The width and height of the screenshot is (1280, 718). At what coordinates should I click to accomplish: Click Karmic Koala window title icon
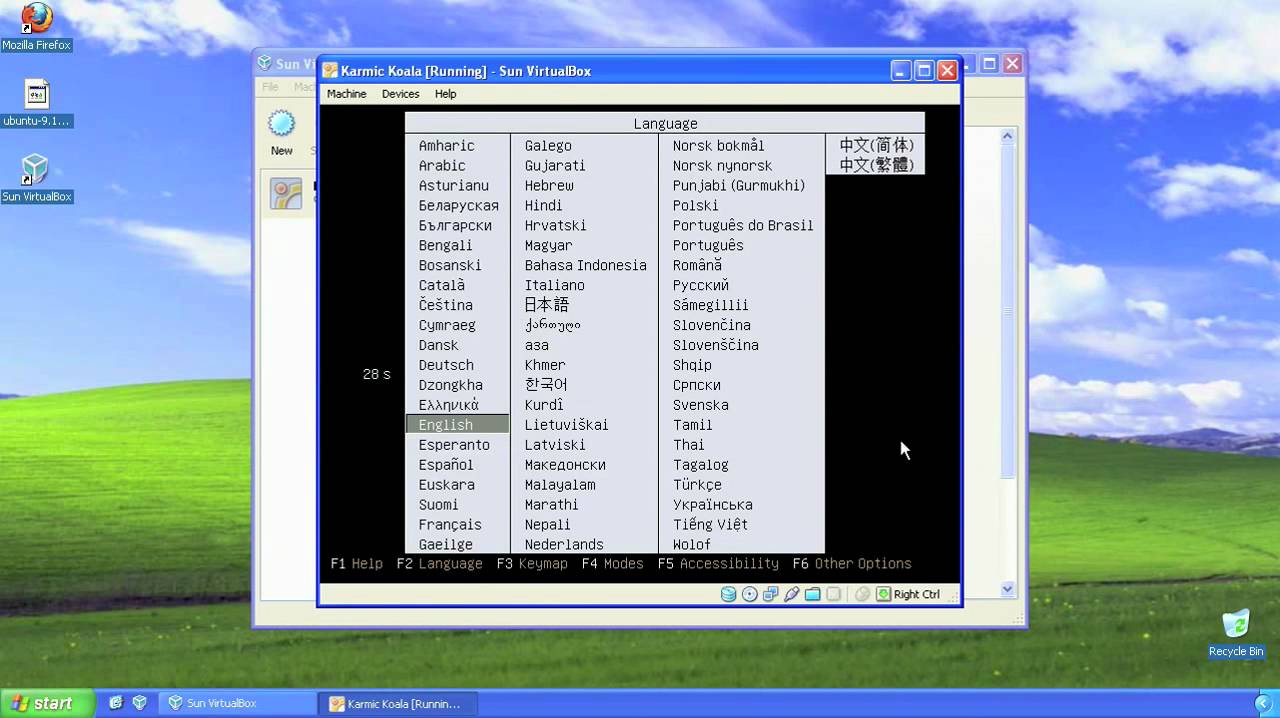point(330,71)
